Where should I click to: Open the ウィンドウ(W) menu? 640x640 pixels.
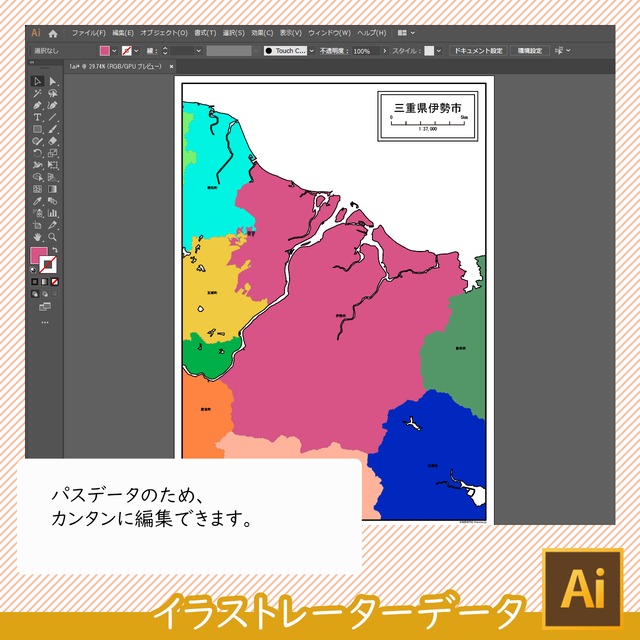(329, 33)
